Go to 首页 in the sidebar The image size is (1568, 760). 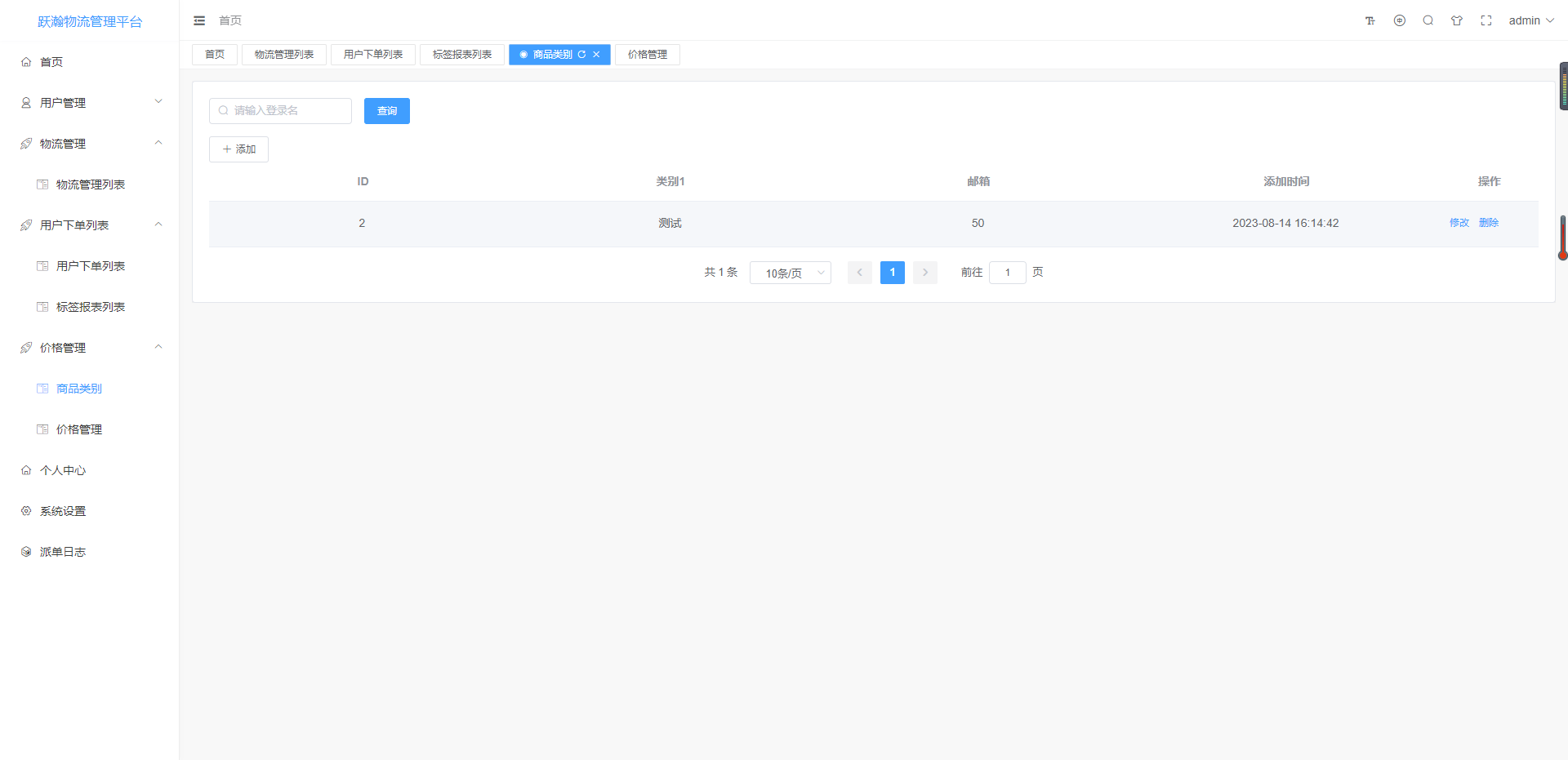point(90,62)
